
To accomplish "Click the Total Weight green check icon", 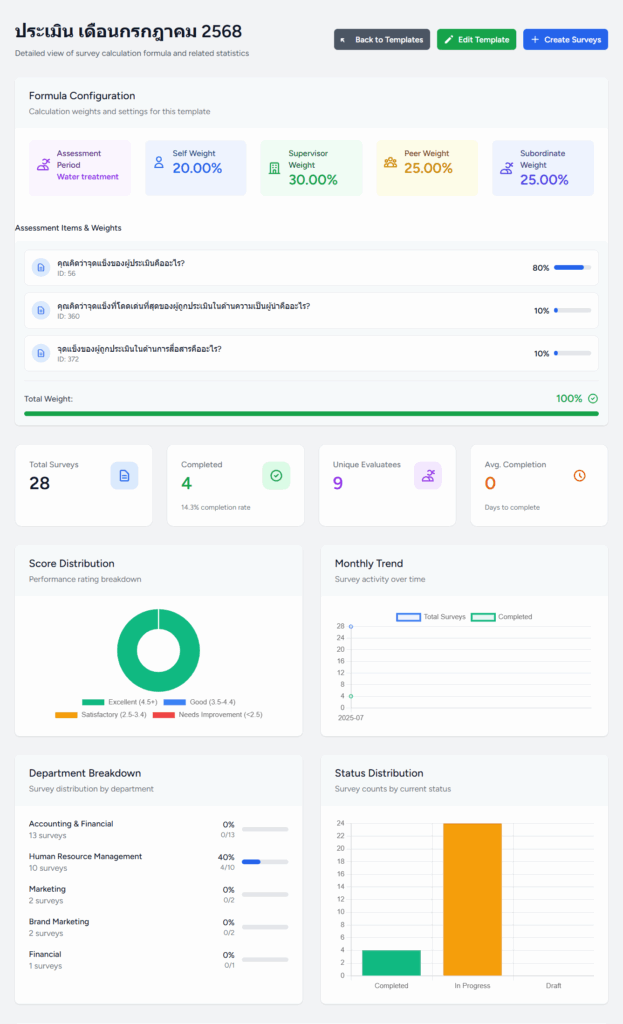I will coord(593,398).
